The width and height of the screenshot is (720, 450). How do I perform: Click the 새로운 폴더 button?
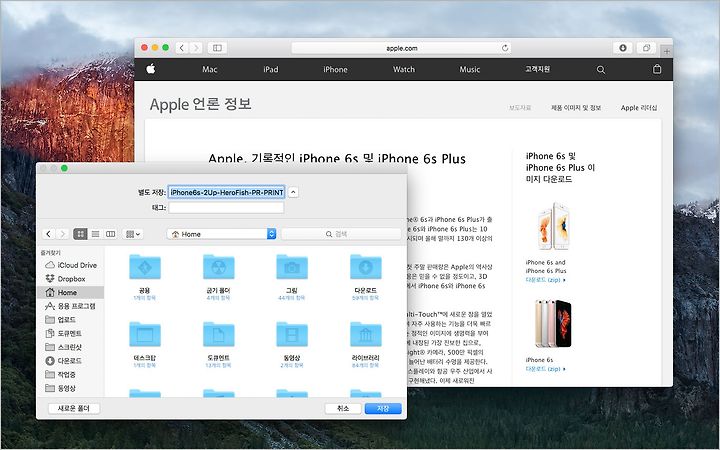[x=73, y=408]
